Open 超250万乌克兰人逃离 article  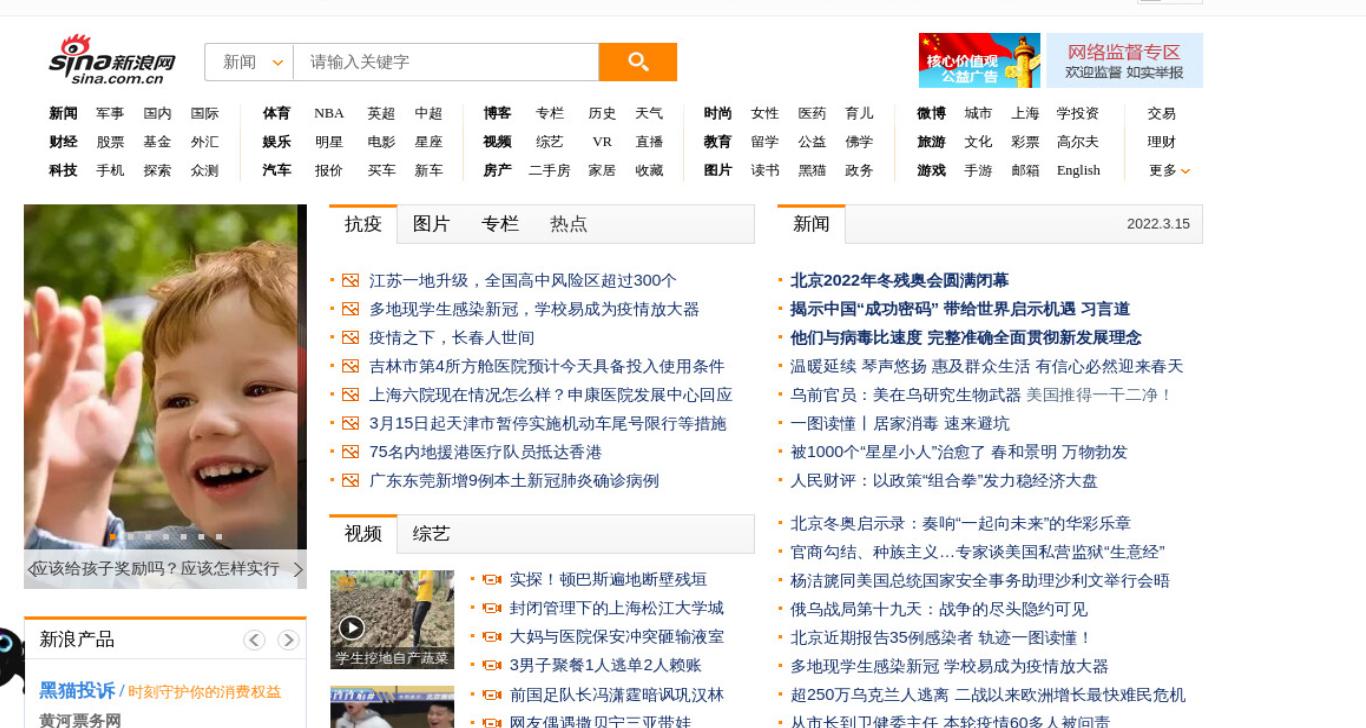(x=988, y=695)
